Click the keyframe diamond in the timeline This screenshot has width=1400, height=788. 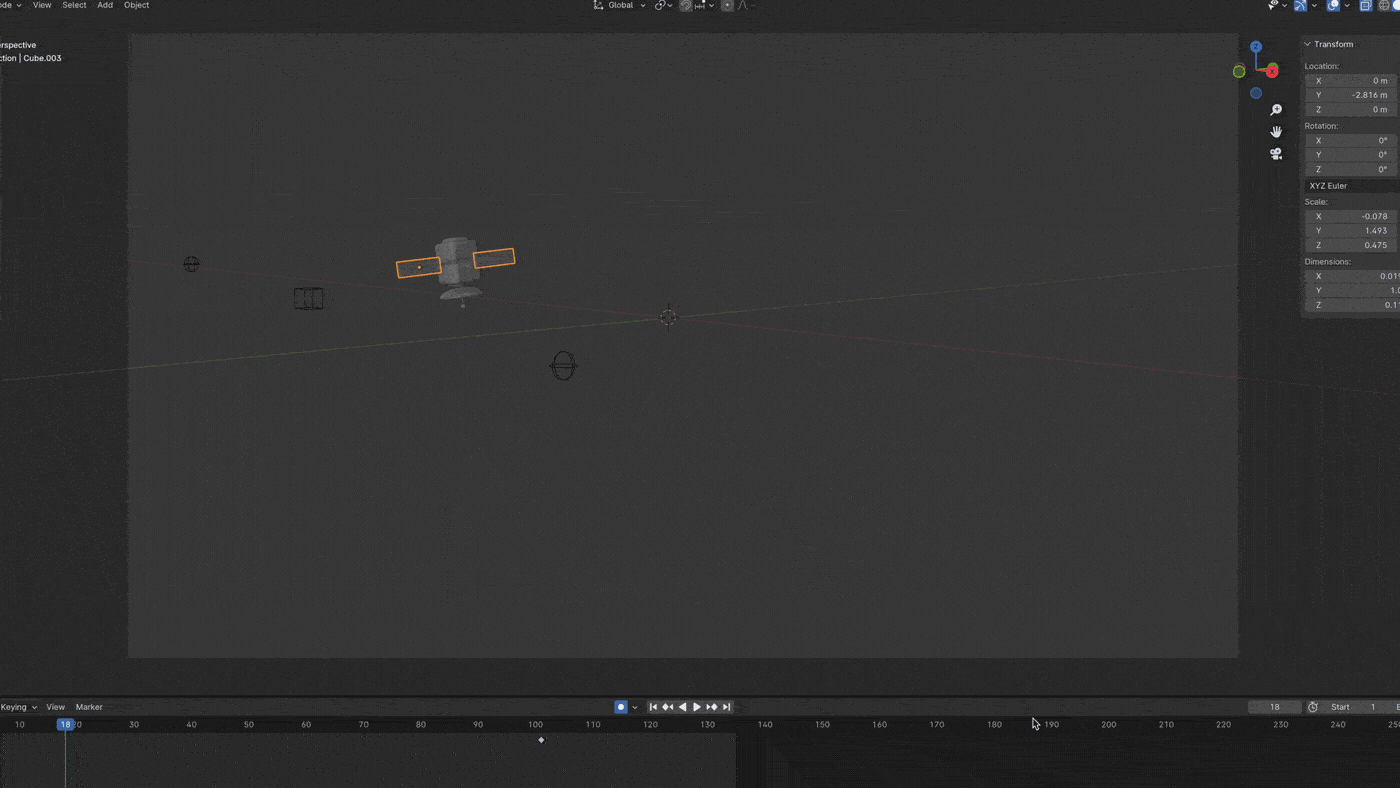541,740
